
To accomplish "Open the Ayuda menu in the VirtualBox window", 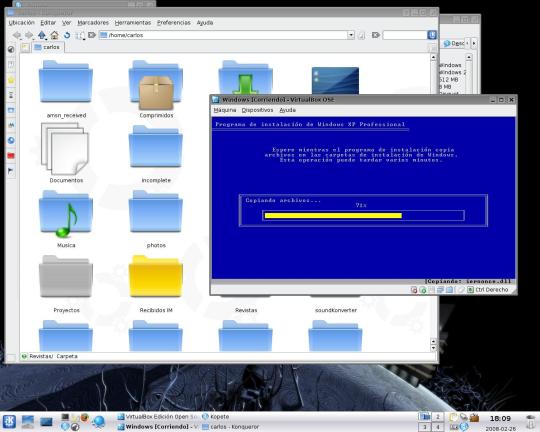I will [288, 110].
